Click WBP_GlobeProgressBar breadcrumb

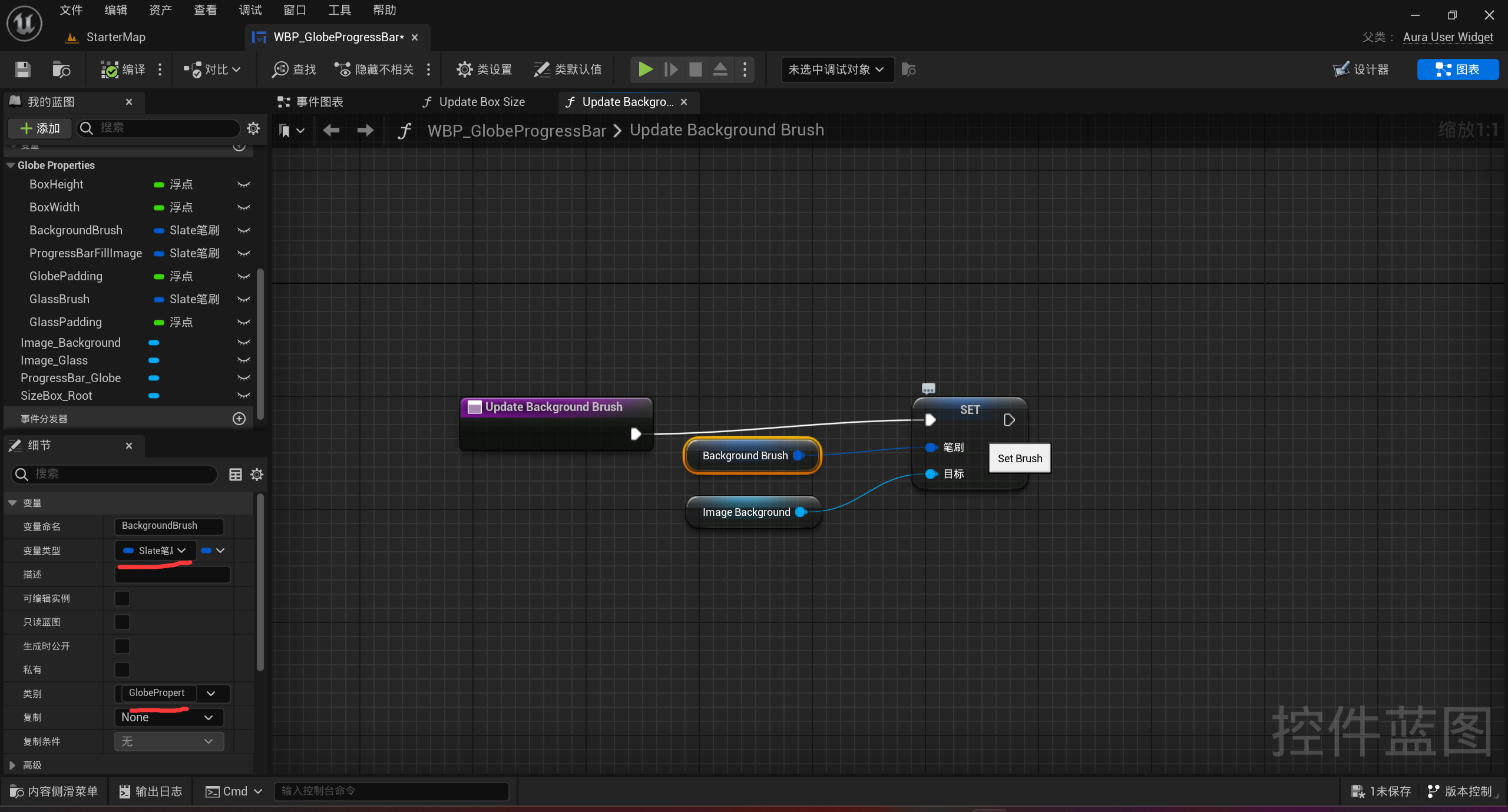point(517,130)
